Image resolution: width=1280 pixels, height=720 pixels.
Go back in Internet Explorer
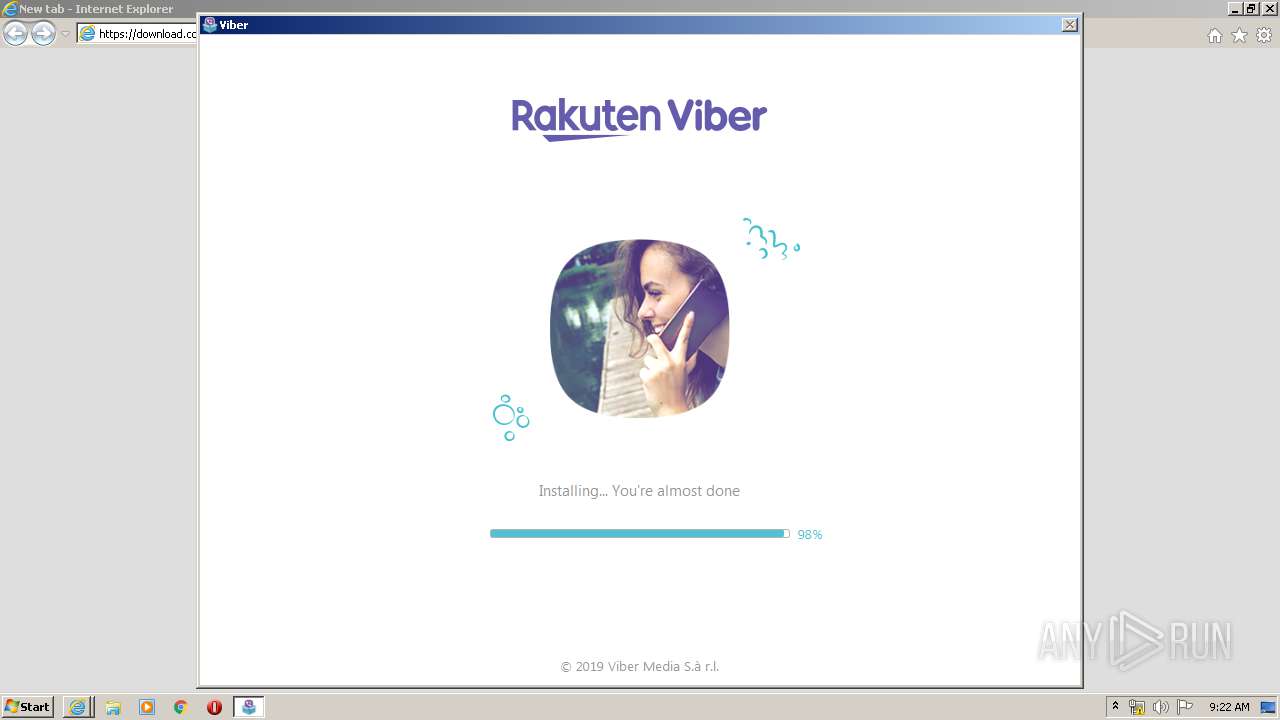tap(16, 34)
